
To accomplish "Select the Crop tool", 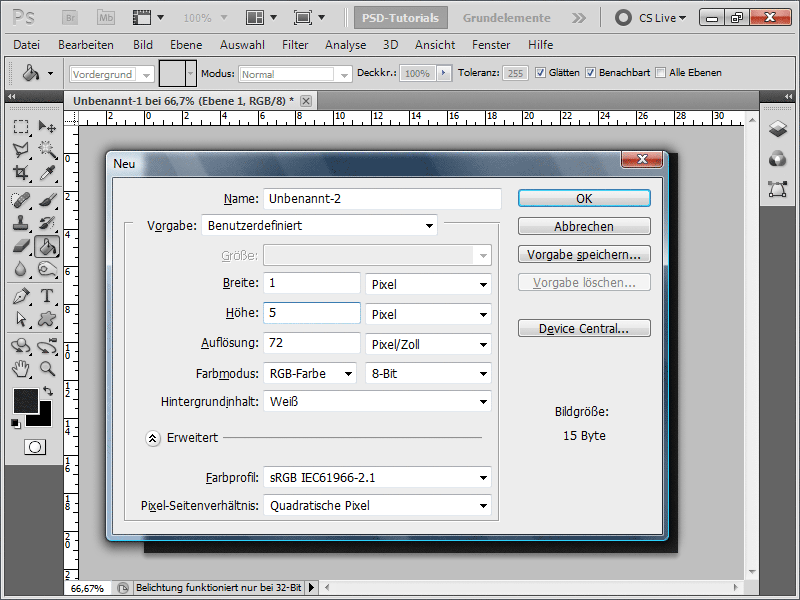I will pos(21,173).
